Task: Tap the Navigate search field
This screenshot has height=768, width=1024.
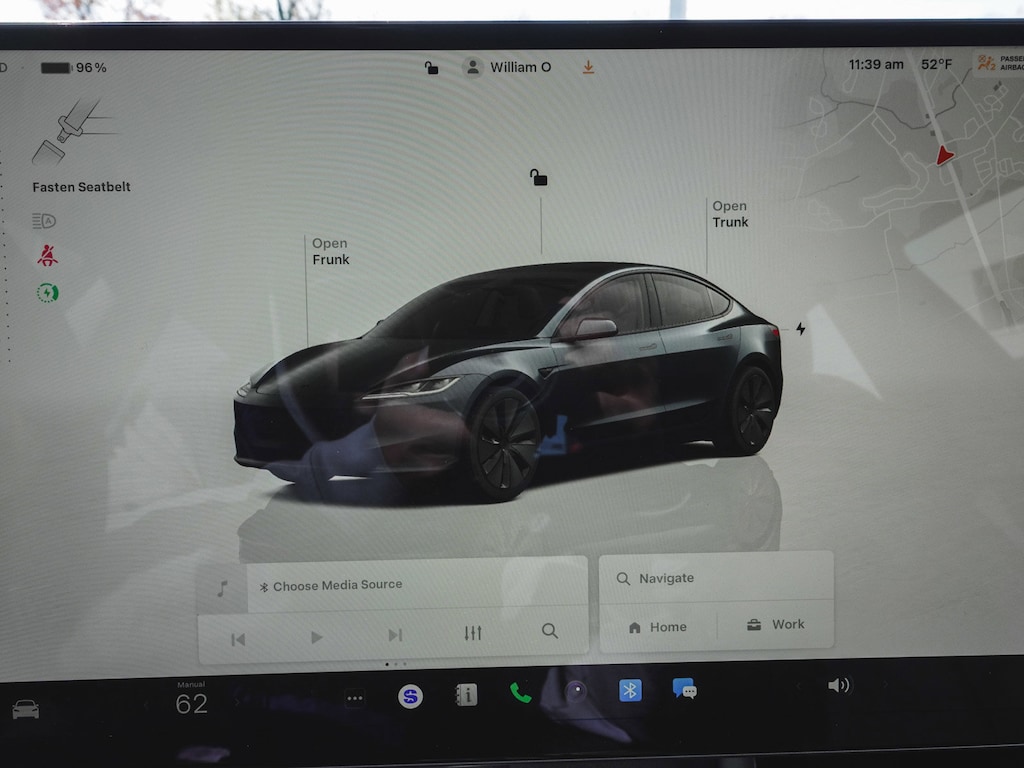Action: [715, 578]
